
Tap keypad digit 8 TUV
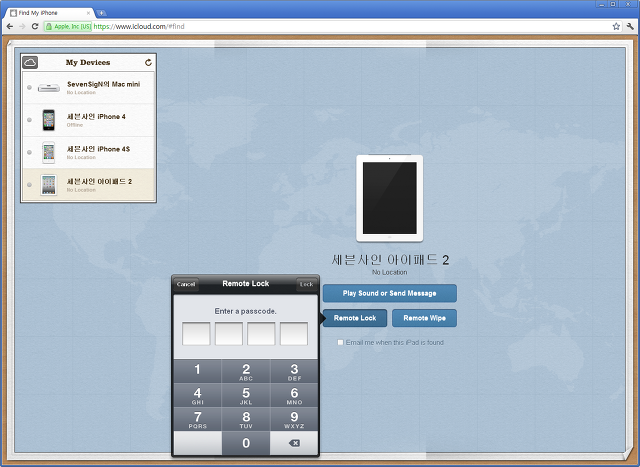click(246, 419)
